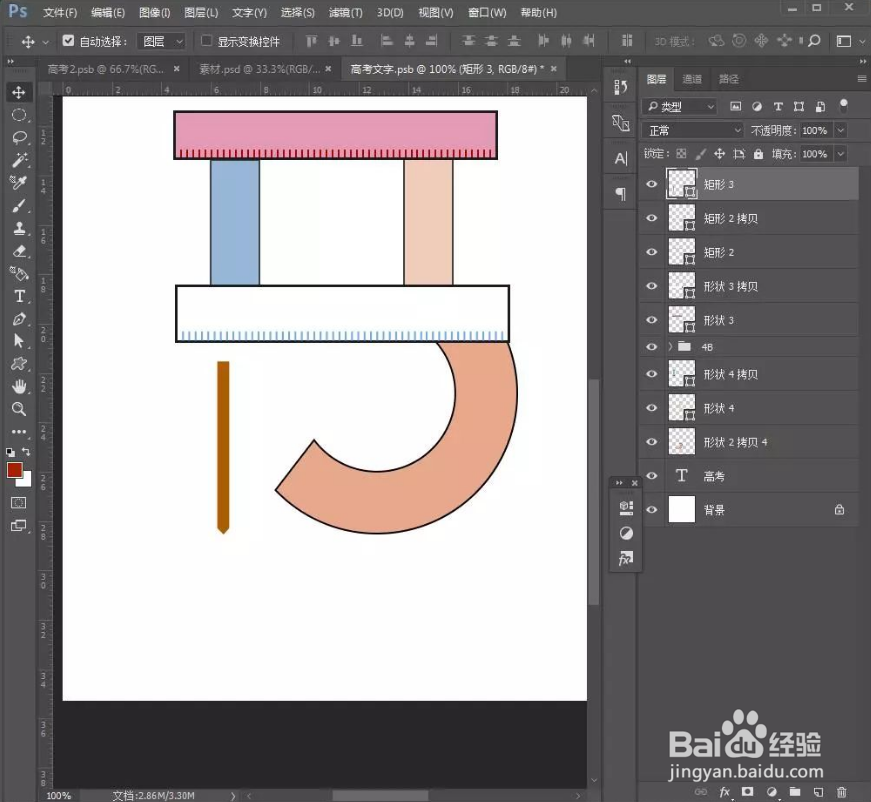Viewport: 871px width, 802px height.
Task: Hide the 形状 3 拷贝 layer
Action: coord(652,286)
